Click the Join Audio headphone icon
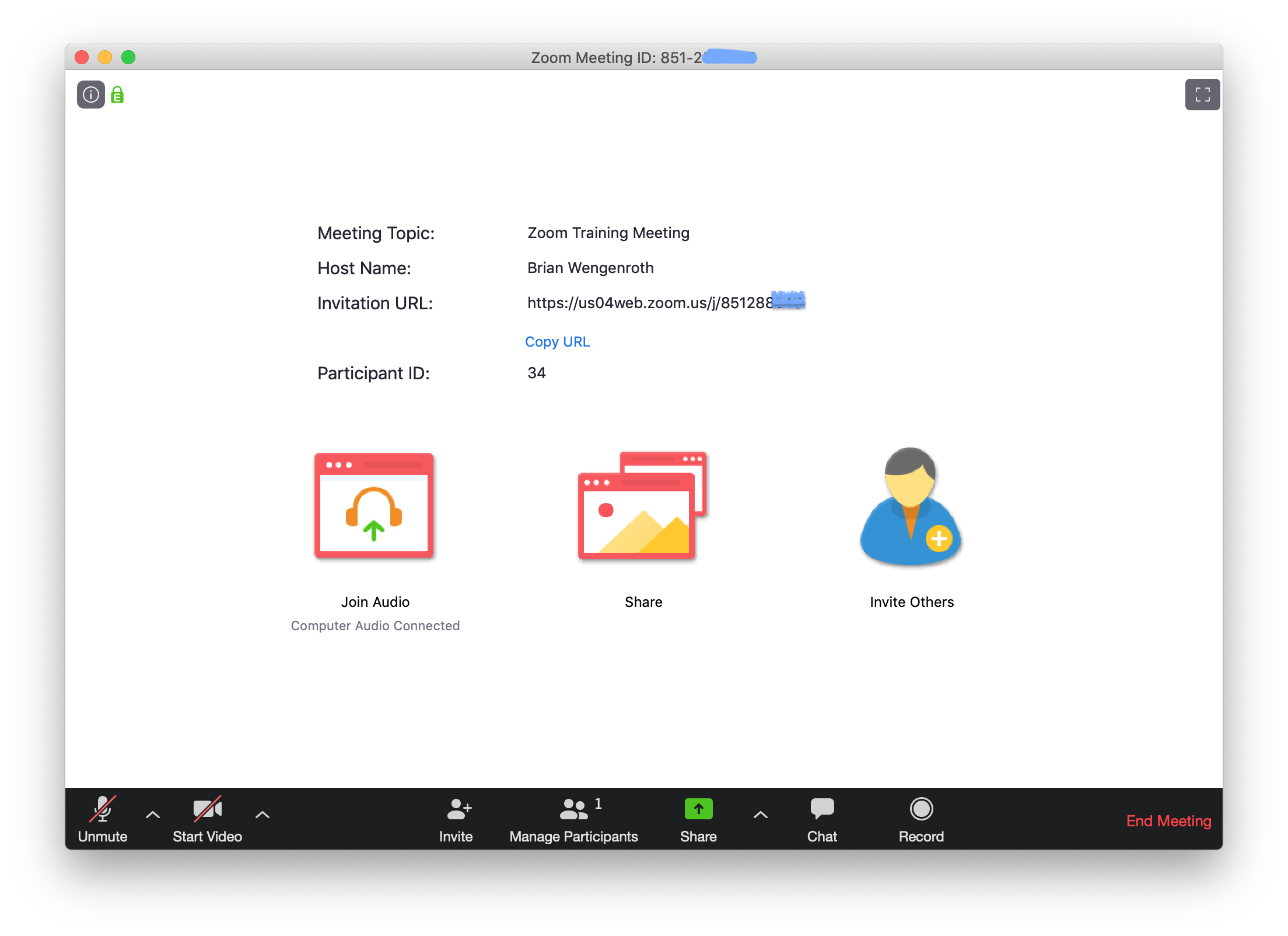 (374, 505)
